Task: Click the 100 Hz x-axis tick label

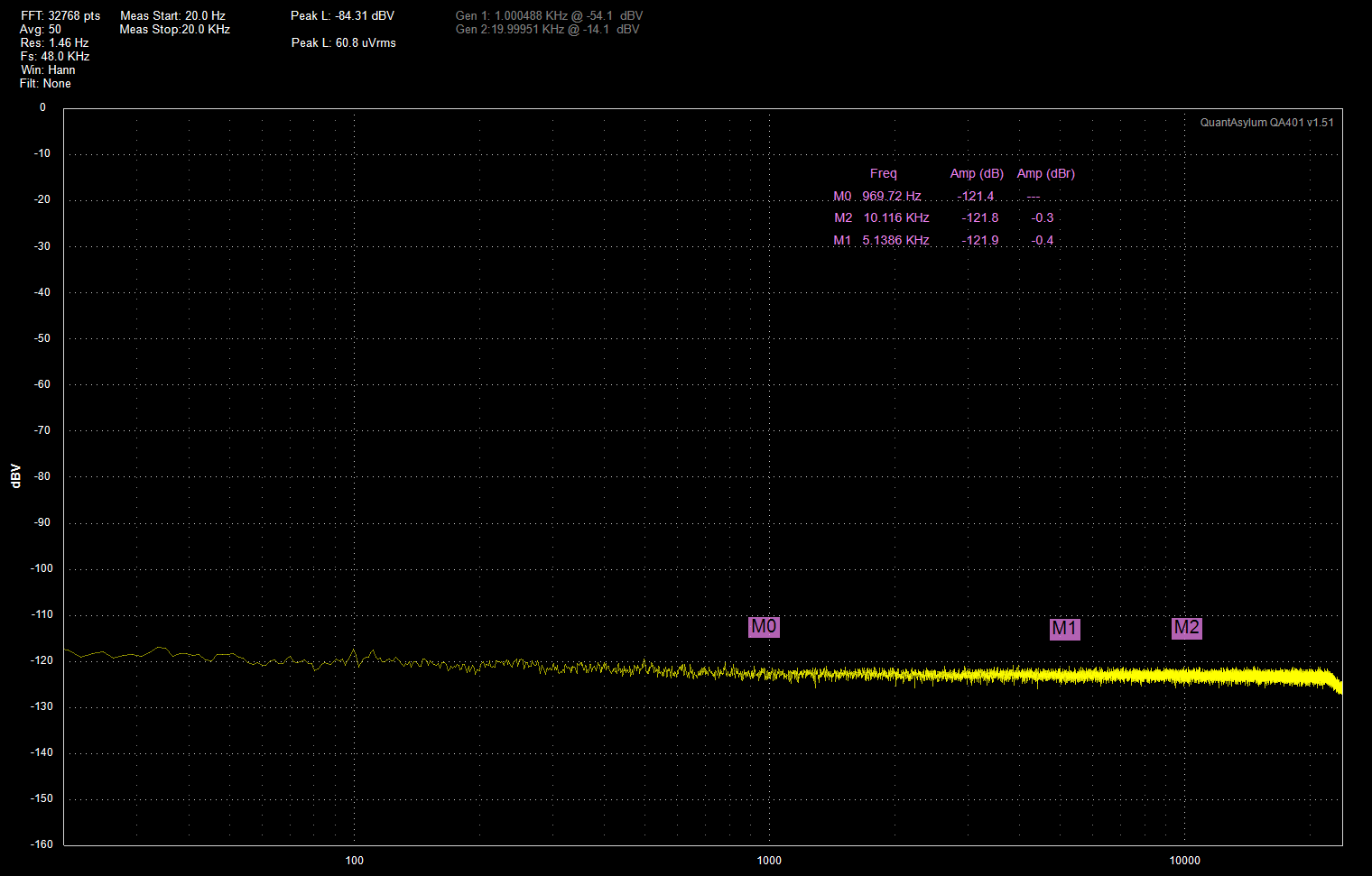Action: coord(355,861)
